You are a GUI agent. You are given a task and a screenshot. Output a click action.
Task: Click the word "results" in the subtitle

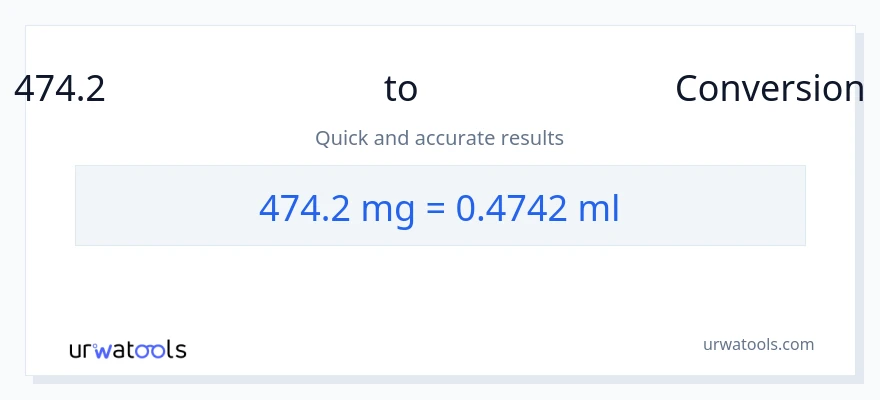point(534,138)
